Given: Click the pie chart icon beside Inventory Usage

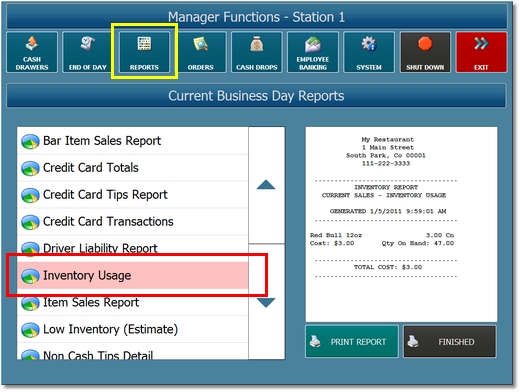Looking at the screenshot, I should (x=30, y=276).
